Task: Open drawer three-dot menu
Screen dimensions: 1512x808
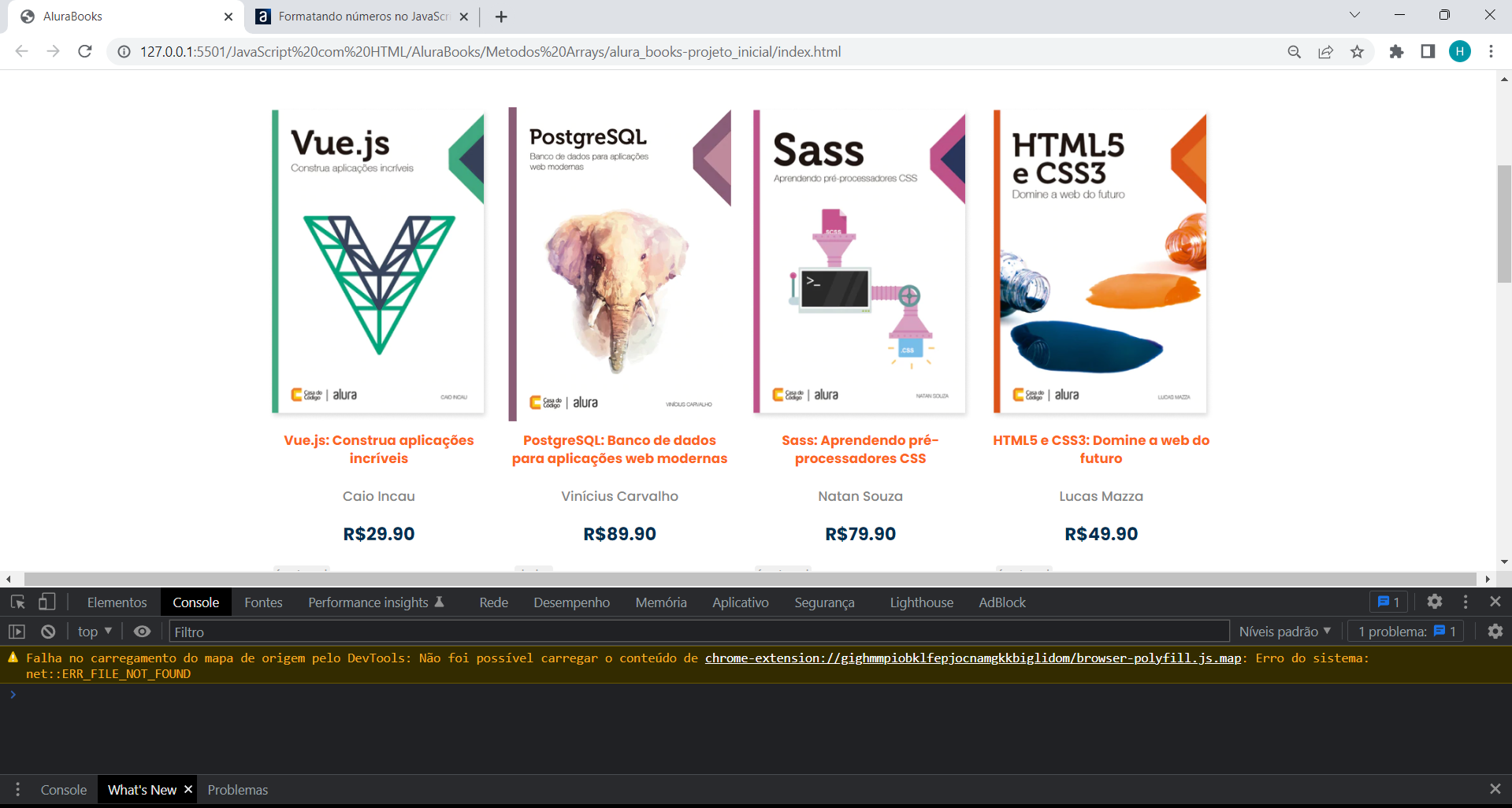Action: coord(17,789)
